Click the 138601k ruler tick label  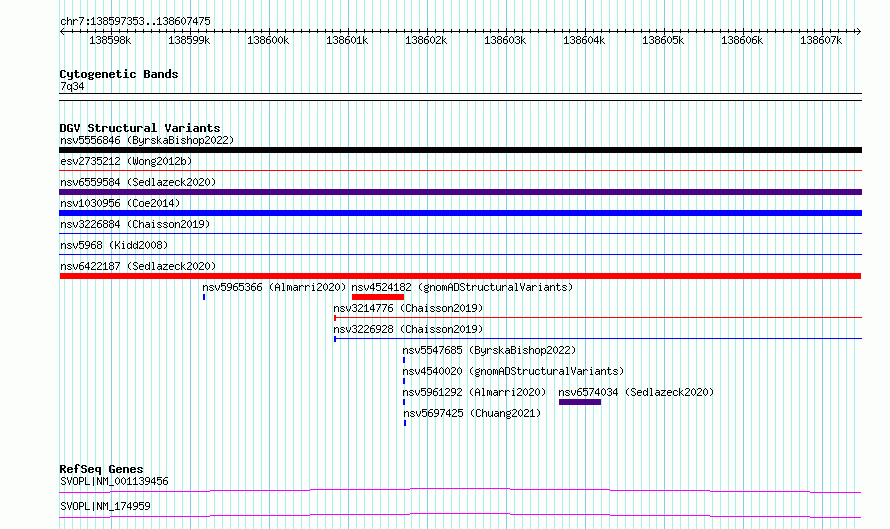(x=347, y=40)
